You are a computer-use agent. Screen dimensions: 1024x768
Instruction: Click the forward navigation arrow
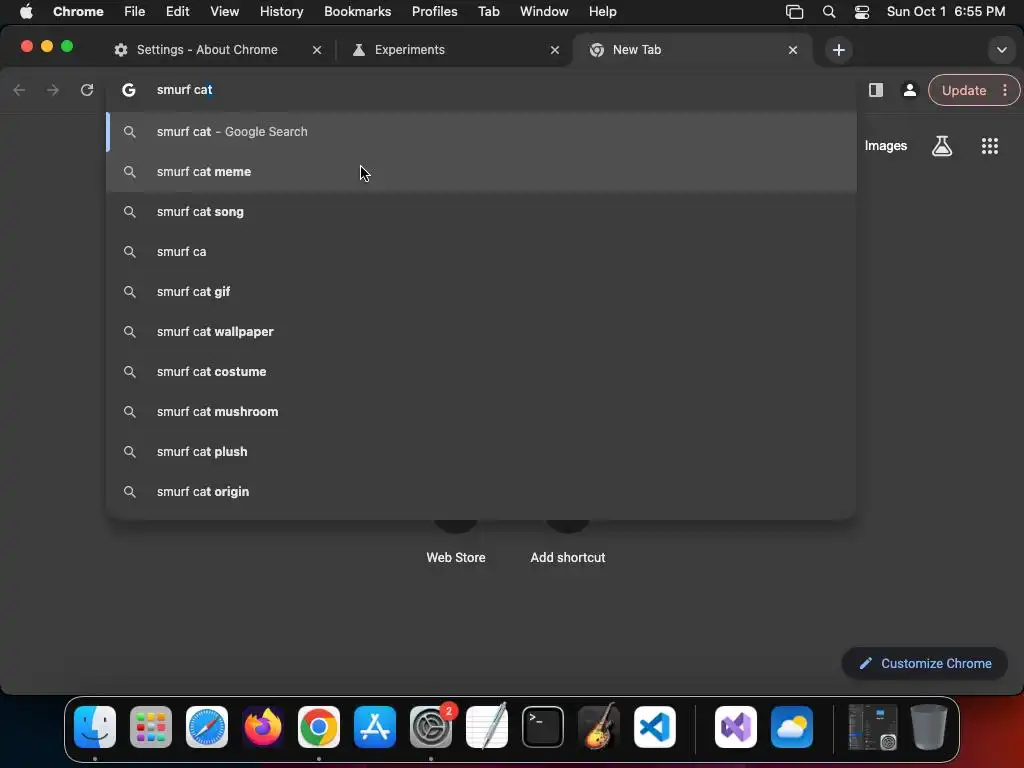tap(53, 90)
